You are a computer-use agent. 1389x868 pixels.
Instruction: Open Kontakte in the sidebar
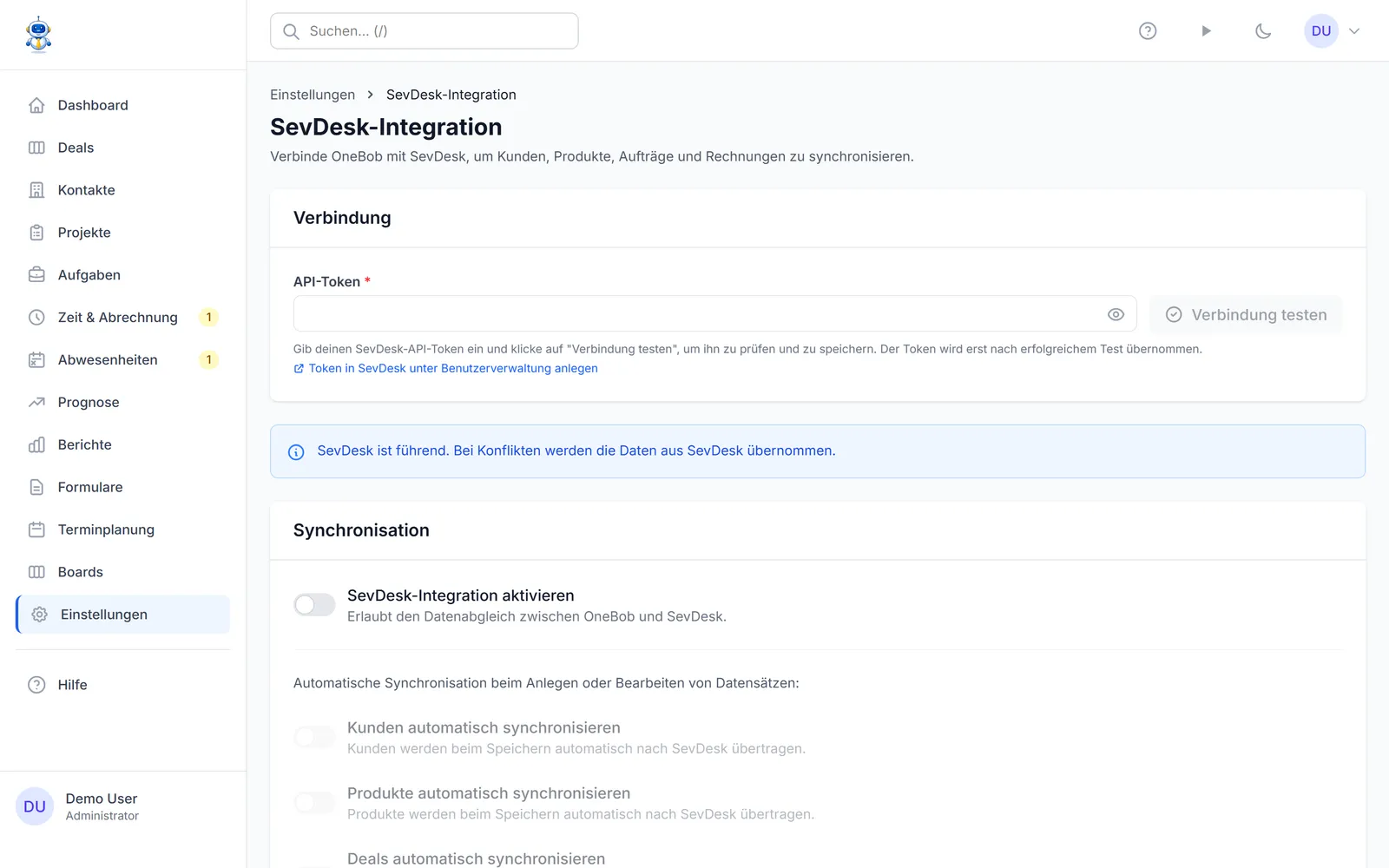[x=123, y=190]
